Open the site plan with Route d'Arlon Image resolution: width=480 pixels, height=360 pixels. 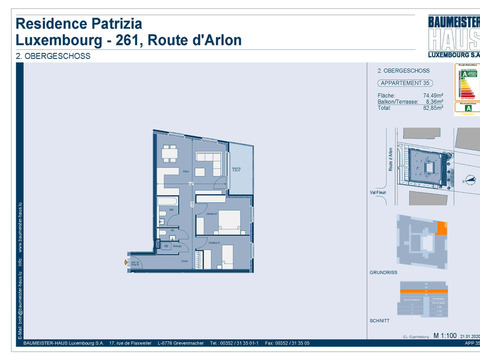tap(425, 166)
